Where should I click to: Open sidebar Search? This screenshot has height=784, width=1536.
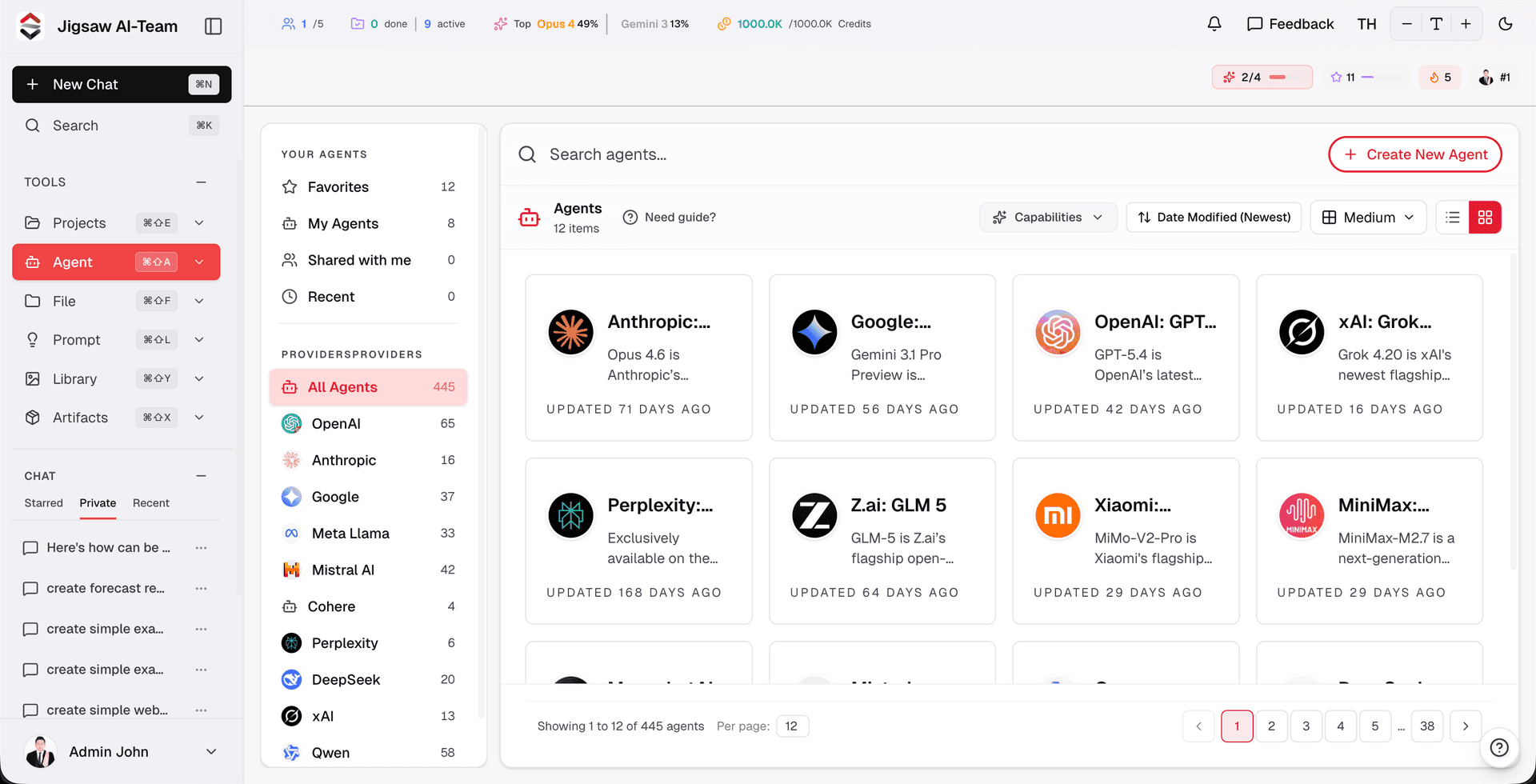(x=122, y=126)
